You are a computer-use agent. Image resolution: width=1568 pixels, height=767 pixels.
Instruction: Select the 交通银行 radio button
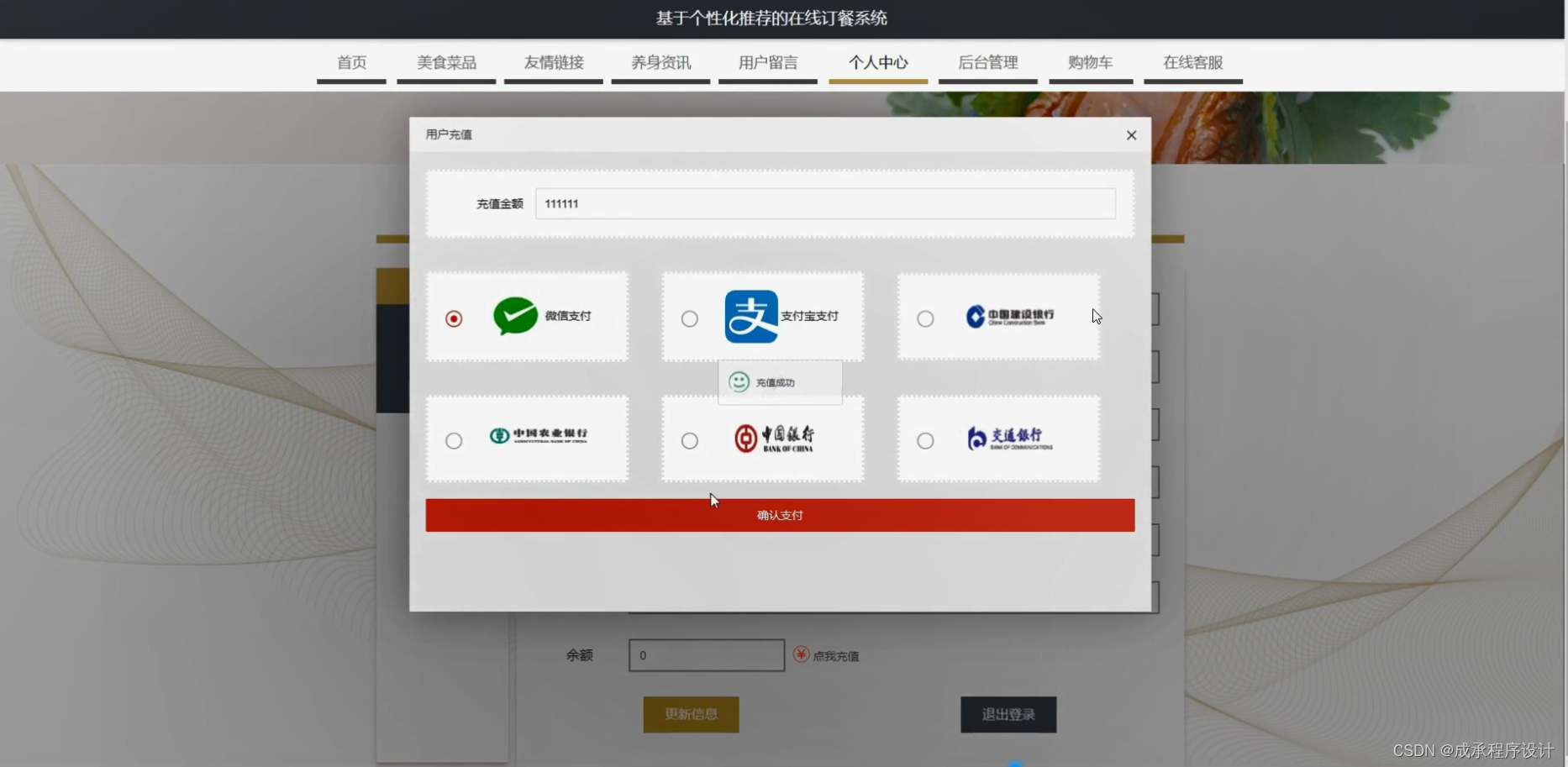[x=925, y=440]
